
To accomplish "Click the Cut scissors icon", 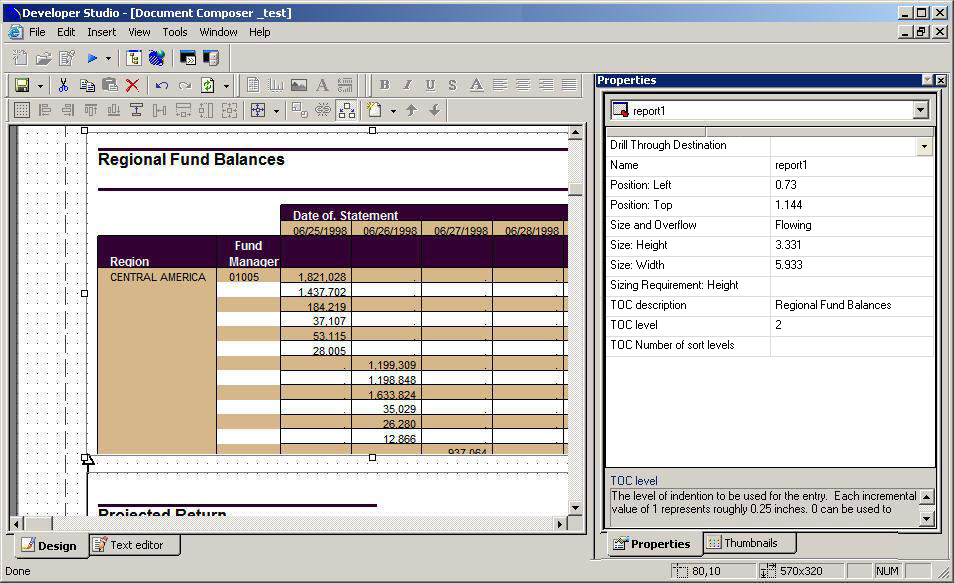I will [64, 86].
